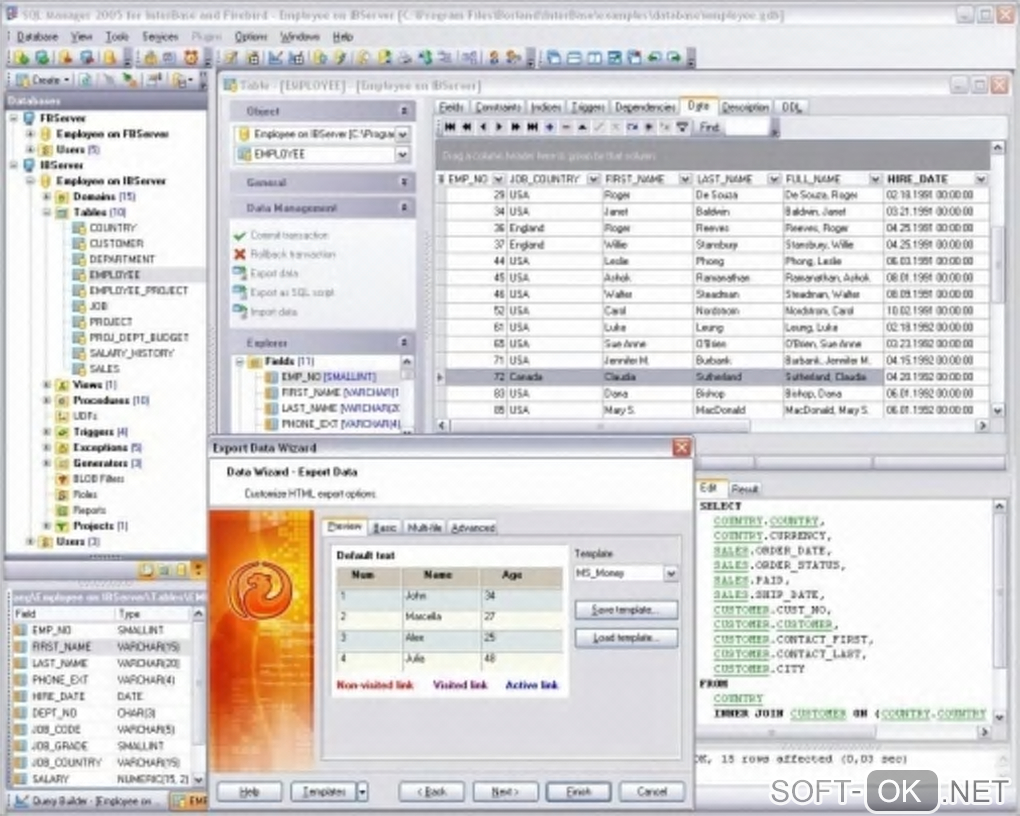Click the green undo arrow toolbar icon
This screenshot has width=1020, height=816.
tap(654, 58)
